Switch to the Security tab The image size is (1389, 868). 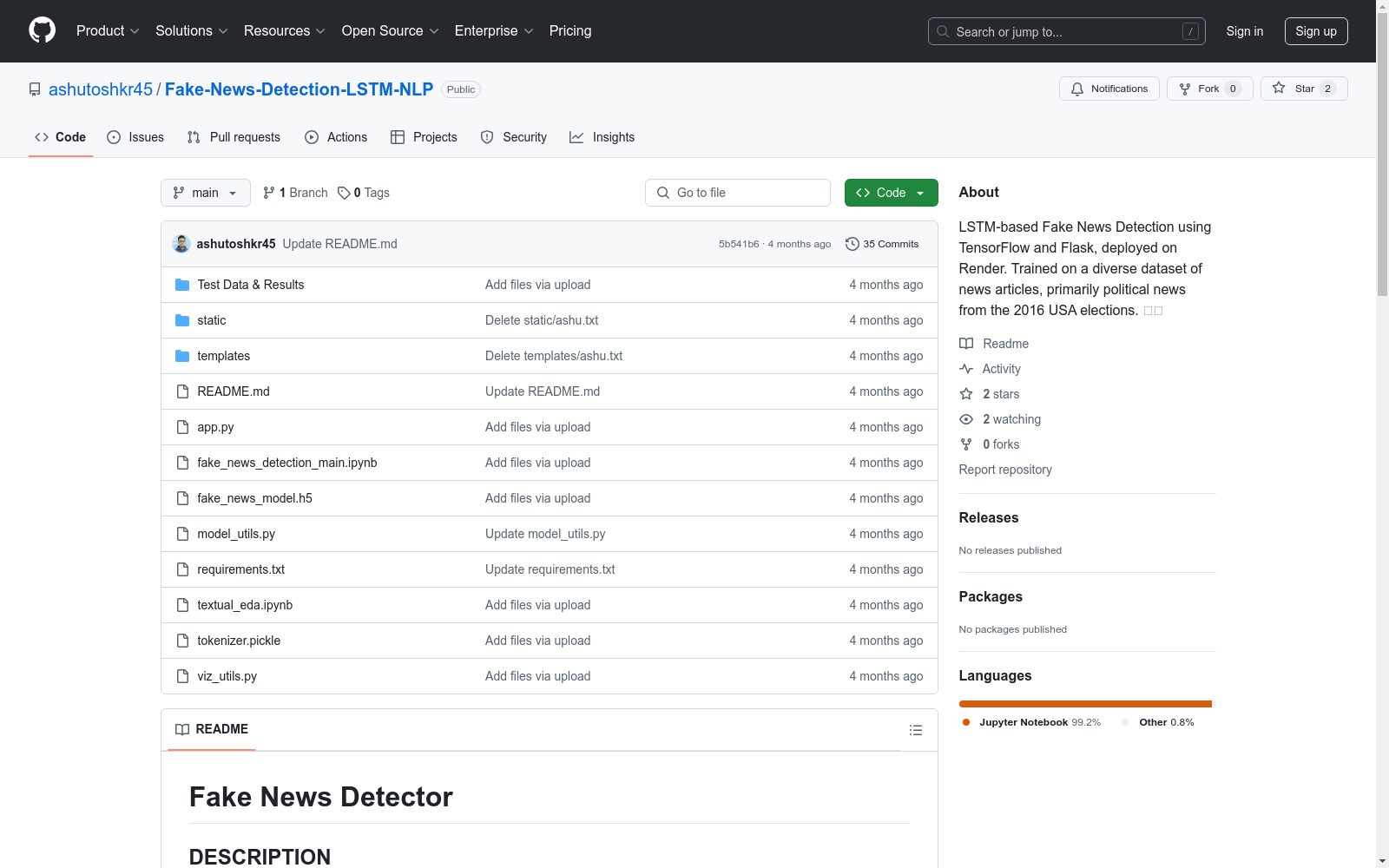click(x=514, y=137)
